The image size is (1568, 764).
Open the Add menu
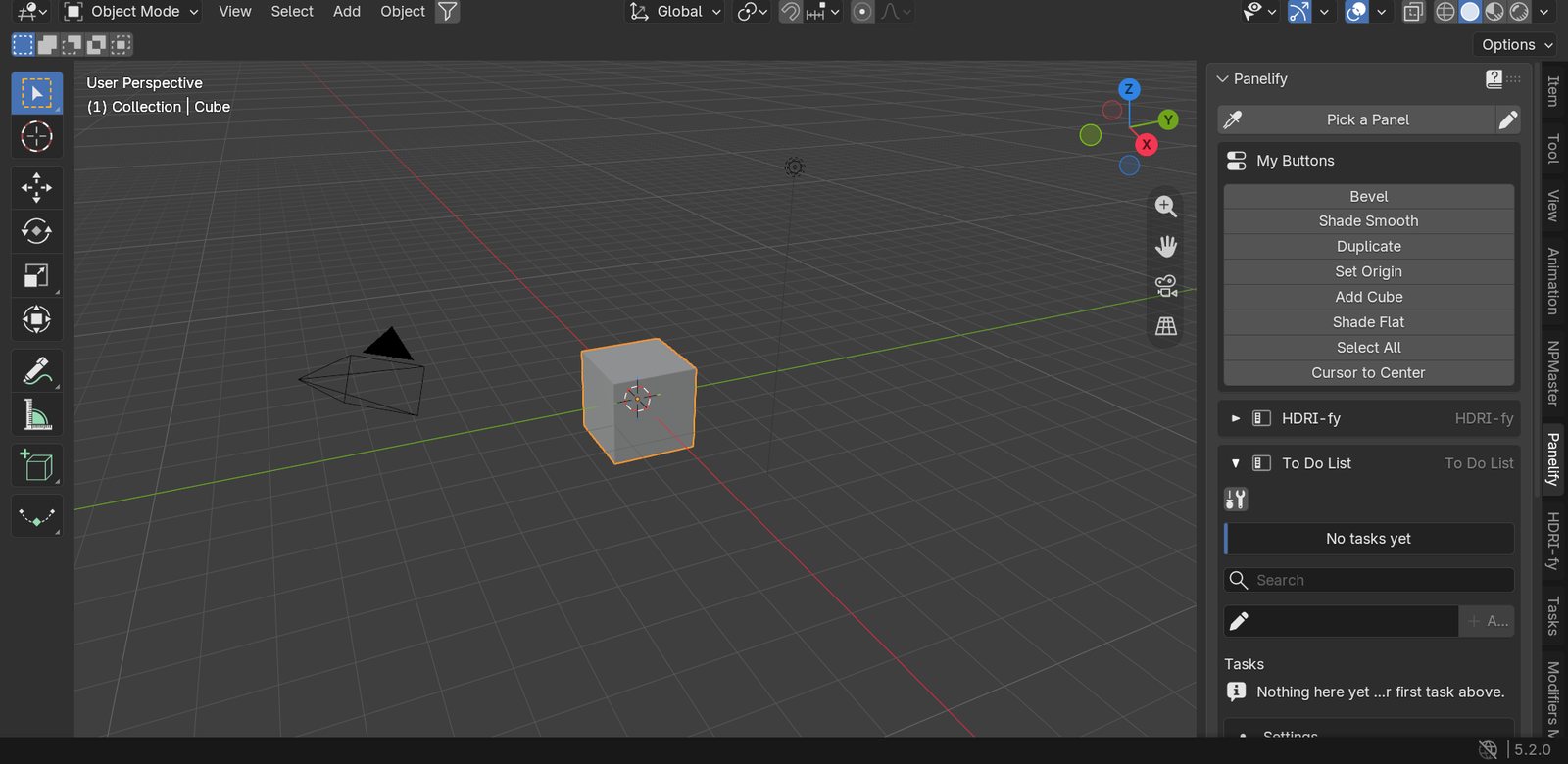point(347,12)
